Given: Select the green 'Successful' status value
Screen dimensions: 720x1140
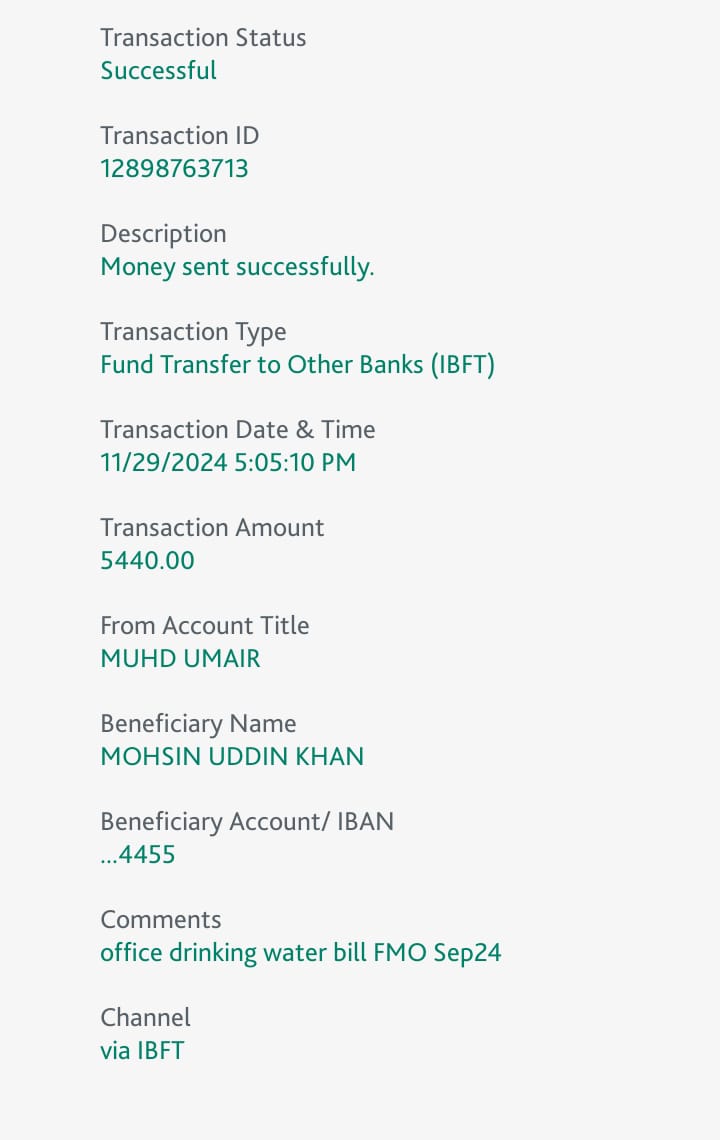Looking at the screenshot, I should pos(158,71).
